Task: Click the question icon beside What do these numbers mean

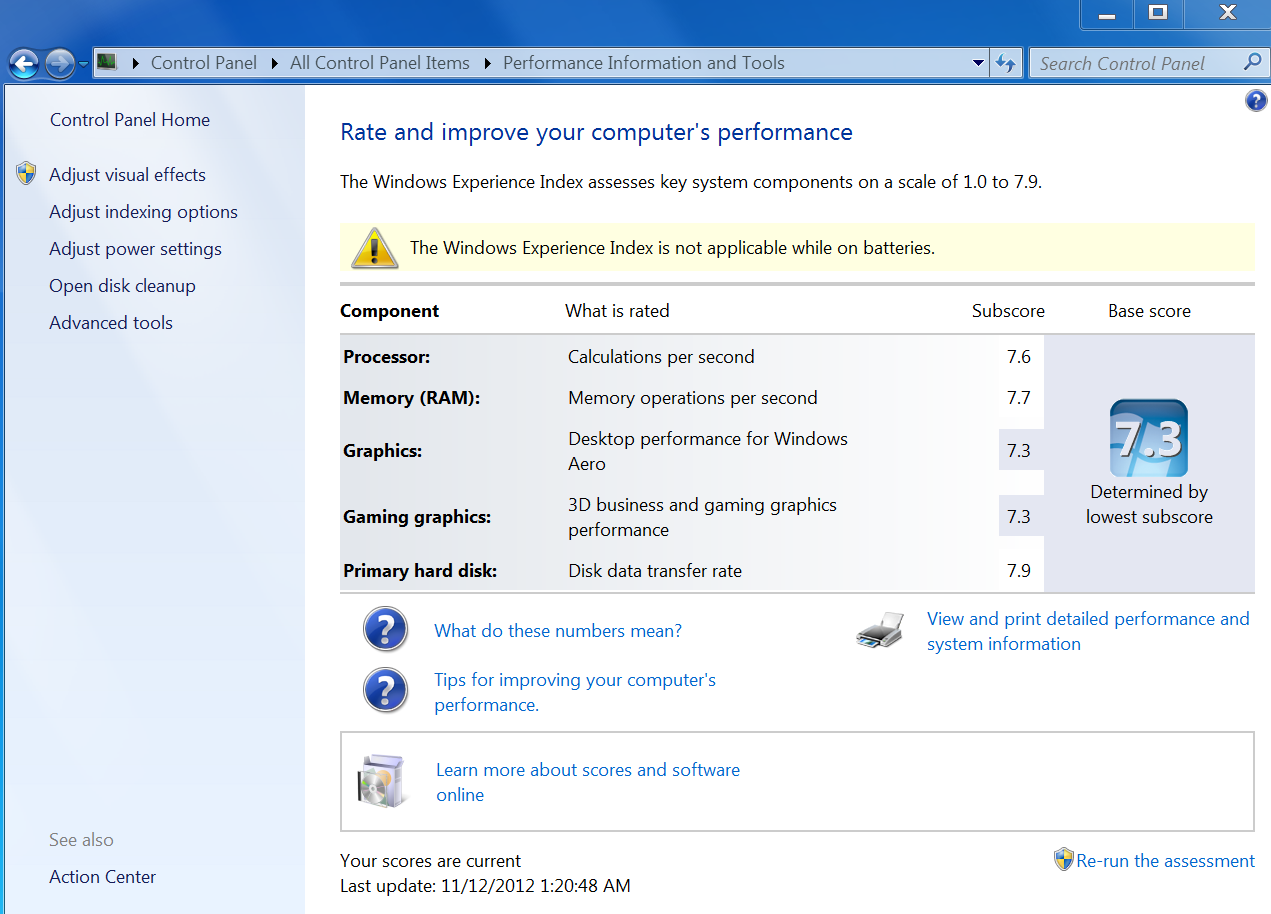Action: click(x=386, y=630)
